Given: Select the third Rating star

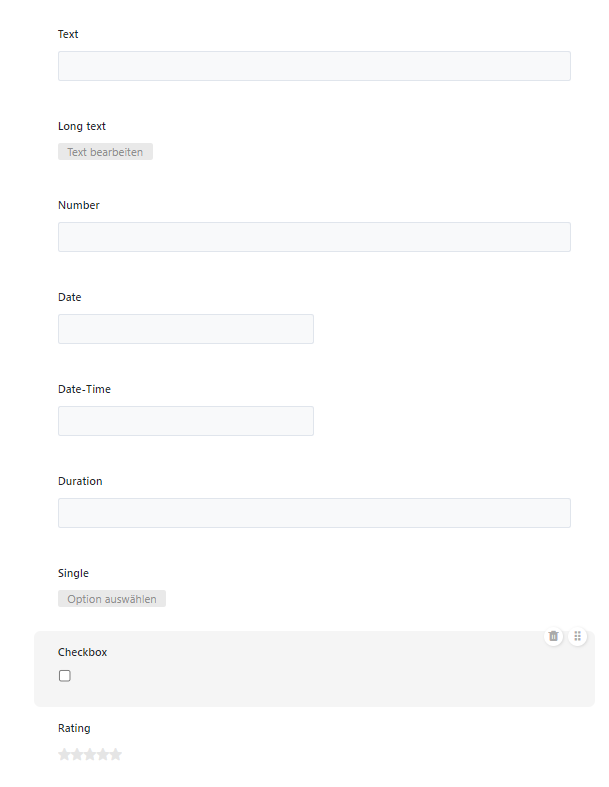Looking at the screenshot, I should pos(90,754).
